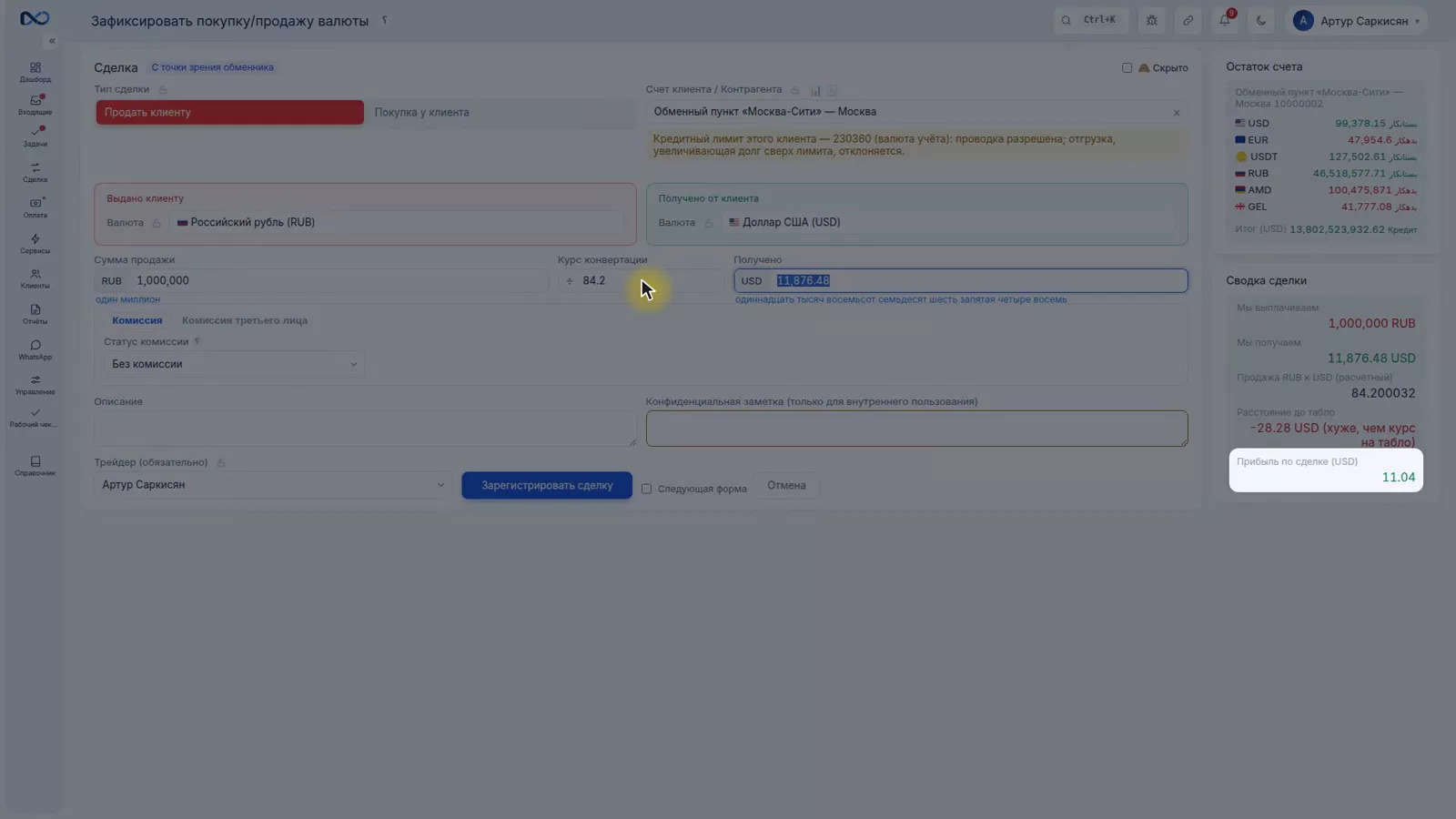1456x819 pixels.
Task: Switch to Комиссия третьего лица tab
Action: [x=245, y=320]
